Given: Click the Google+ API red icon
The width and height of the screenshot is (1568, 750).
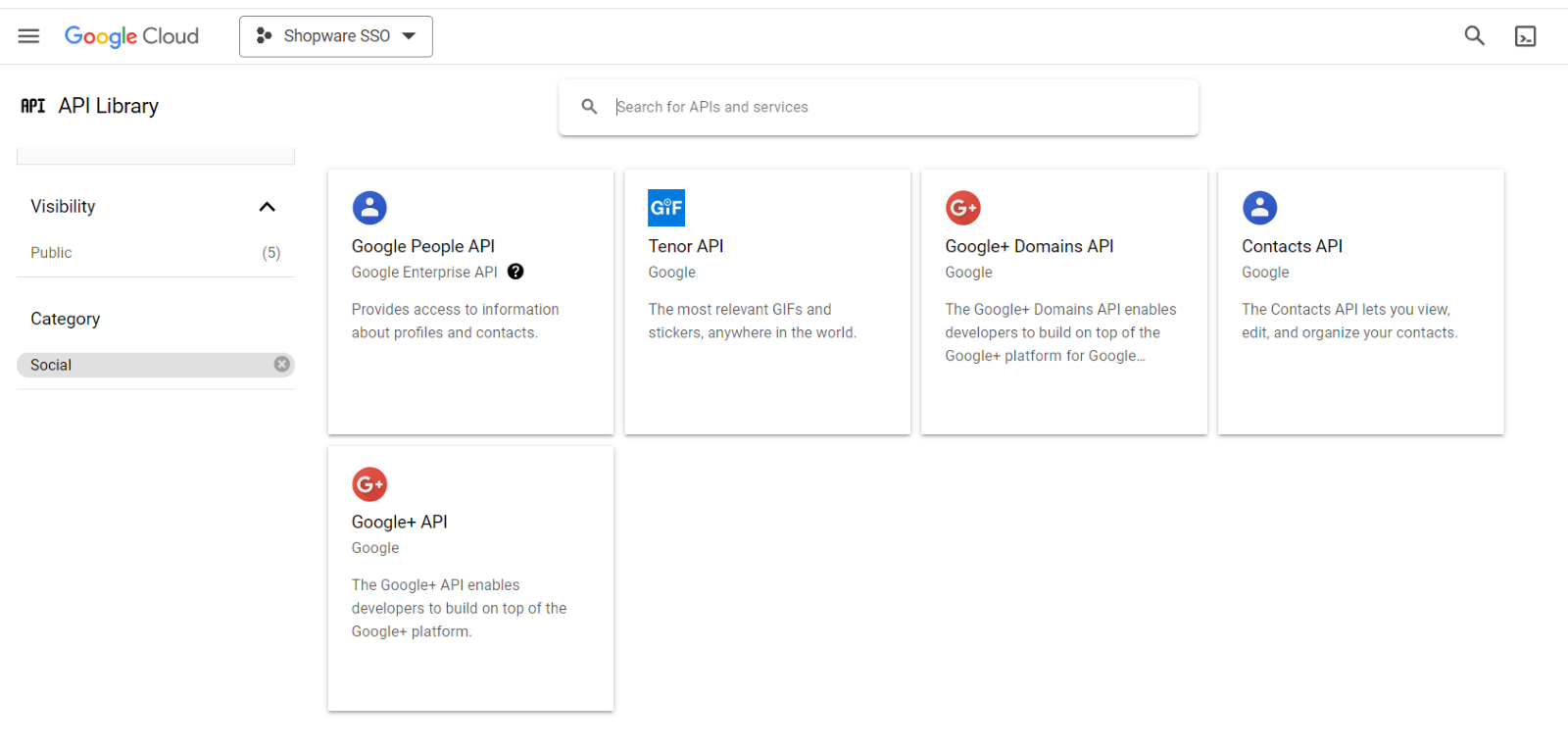Looking at the screenshot, I should pos(369,484).
